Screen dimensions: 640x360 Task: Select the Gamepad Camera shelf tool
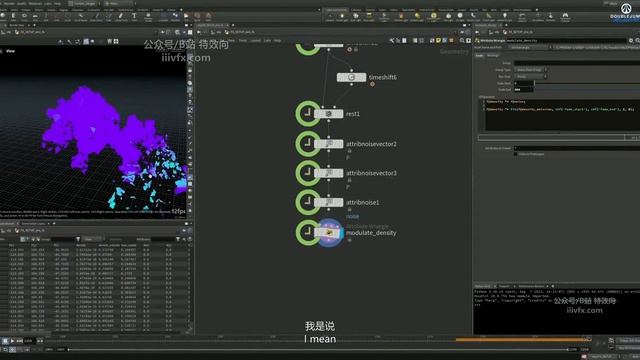point(565,17)
